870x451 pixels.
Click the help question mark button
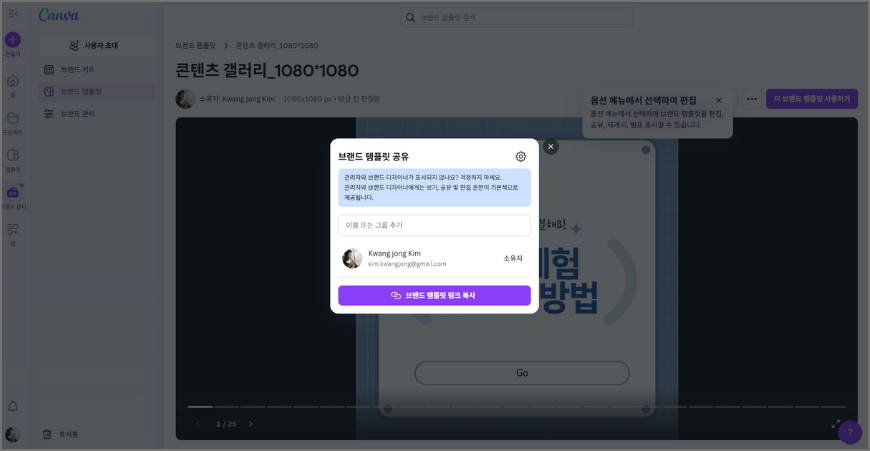(x=850, y=432)
